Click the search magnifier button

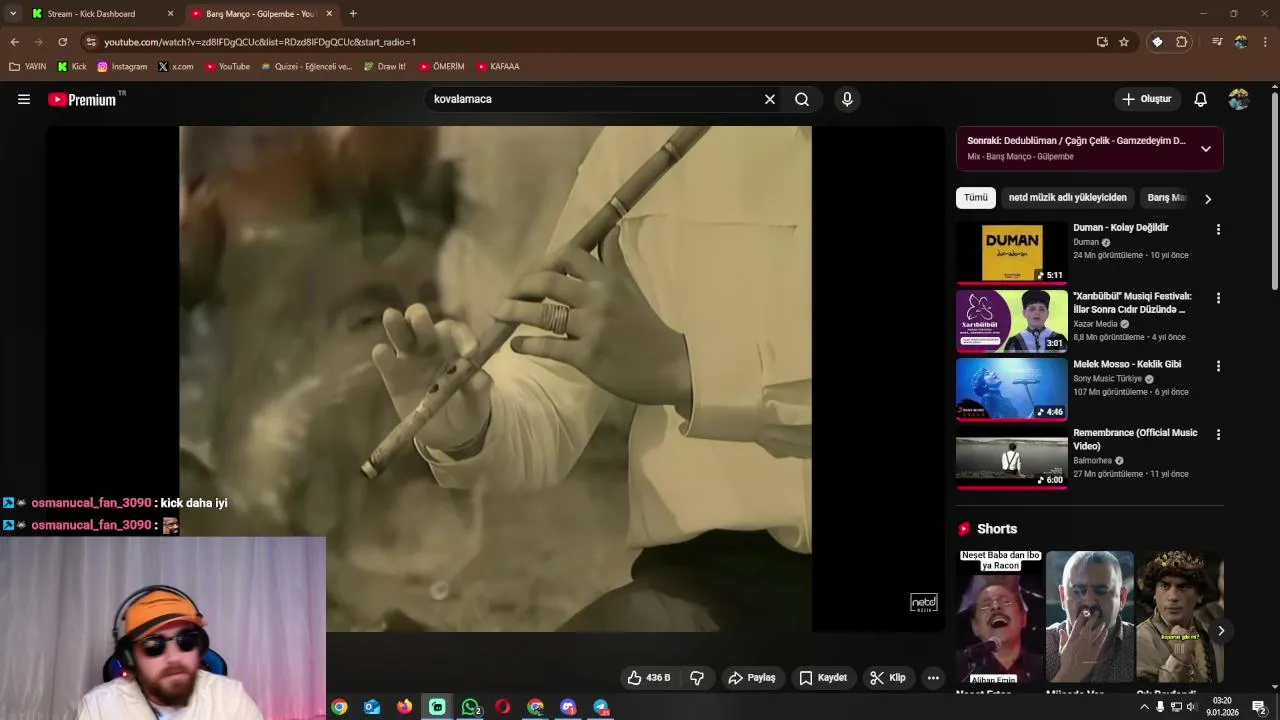(802, 99)
